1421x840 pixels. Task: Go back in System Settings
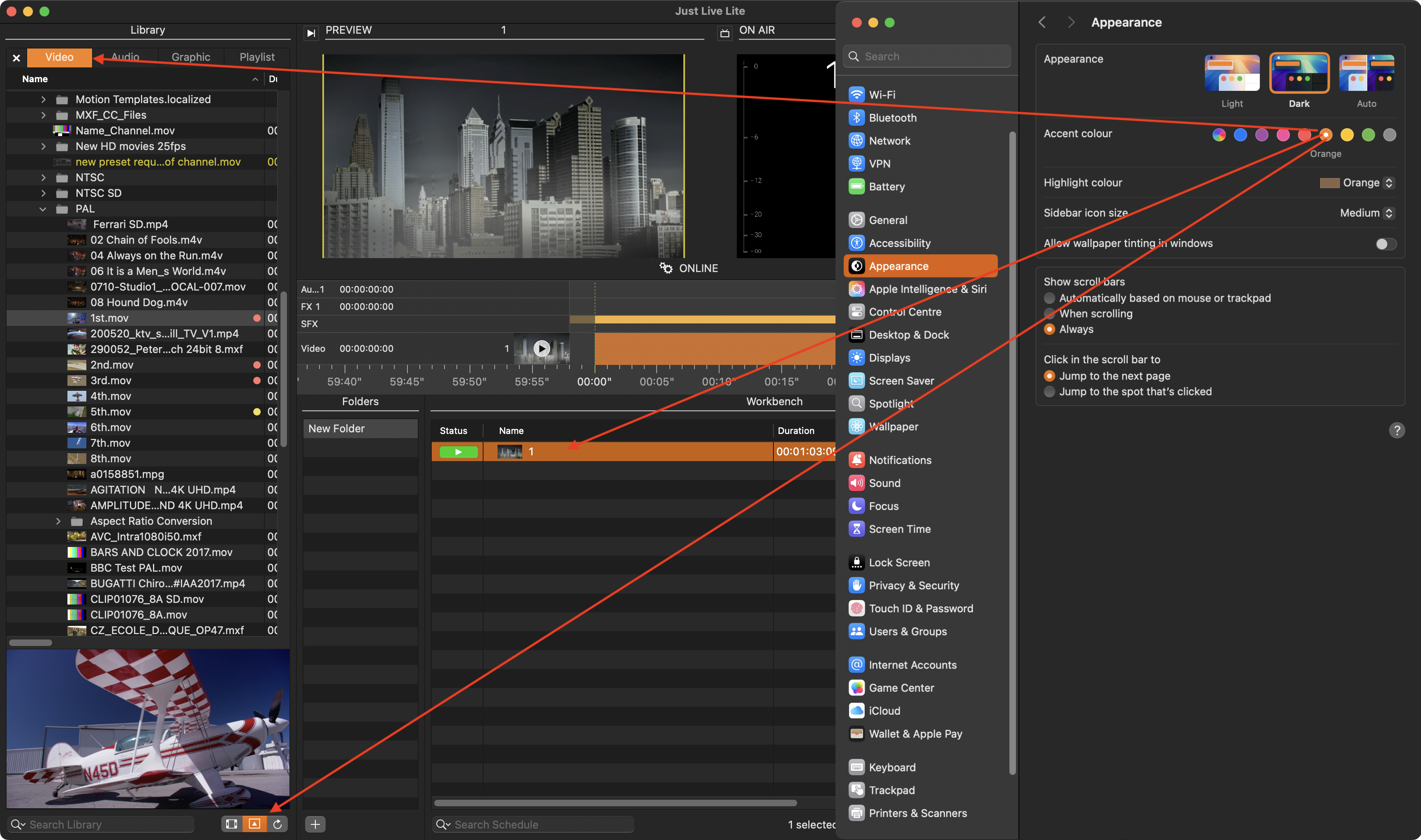coord(1041,22)
